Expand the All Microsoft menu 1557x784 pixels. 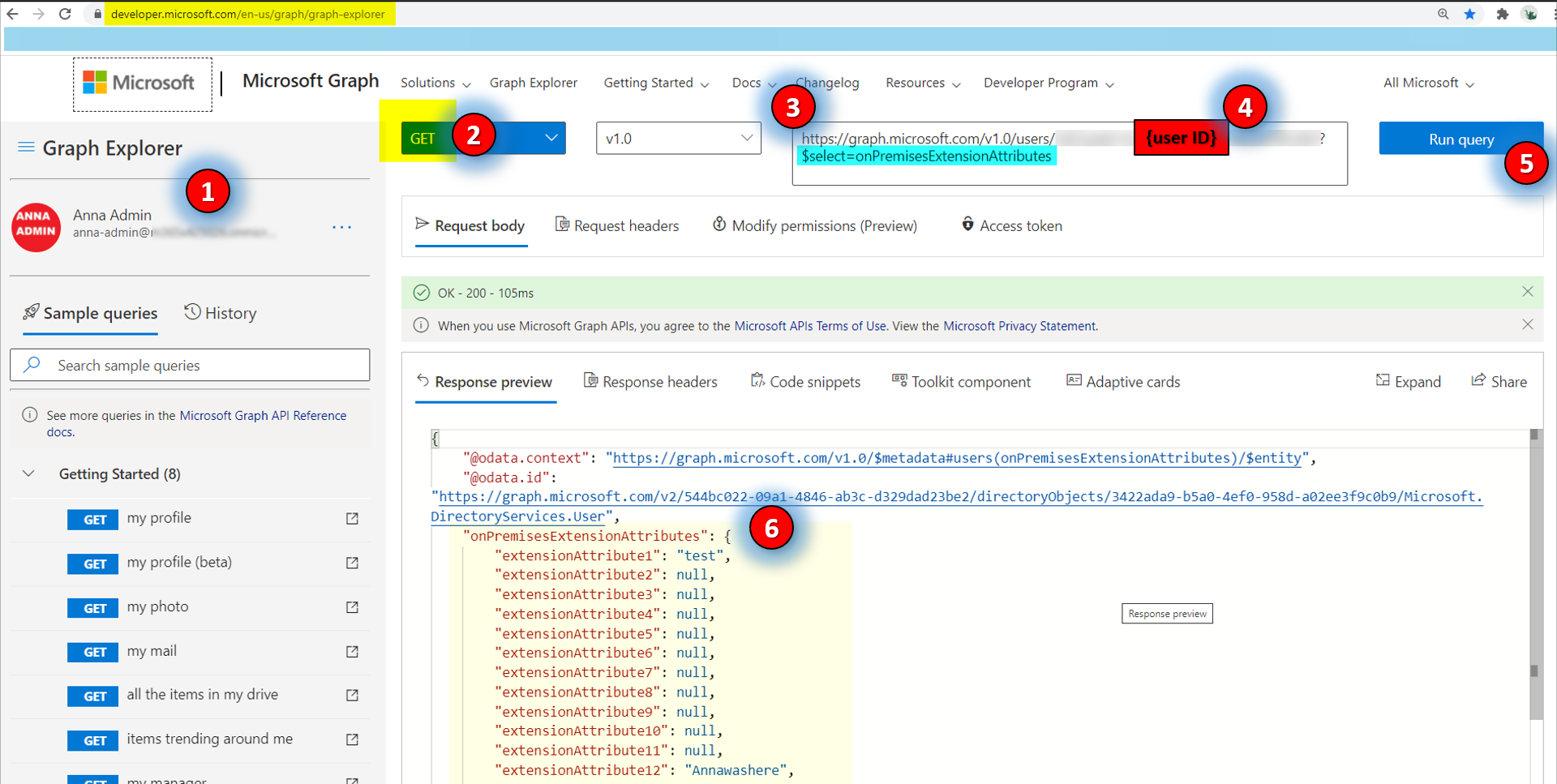(x=1428, y=83)
